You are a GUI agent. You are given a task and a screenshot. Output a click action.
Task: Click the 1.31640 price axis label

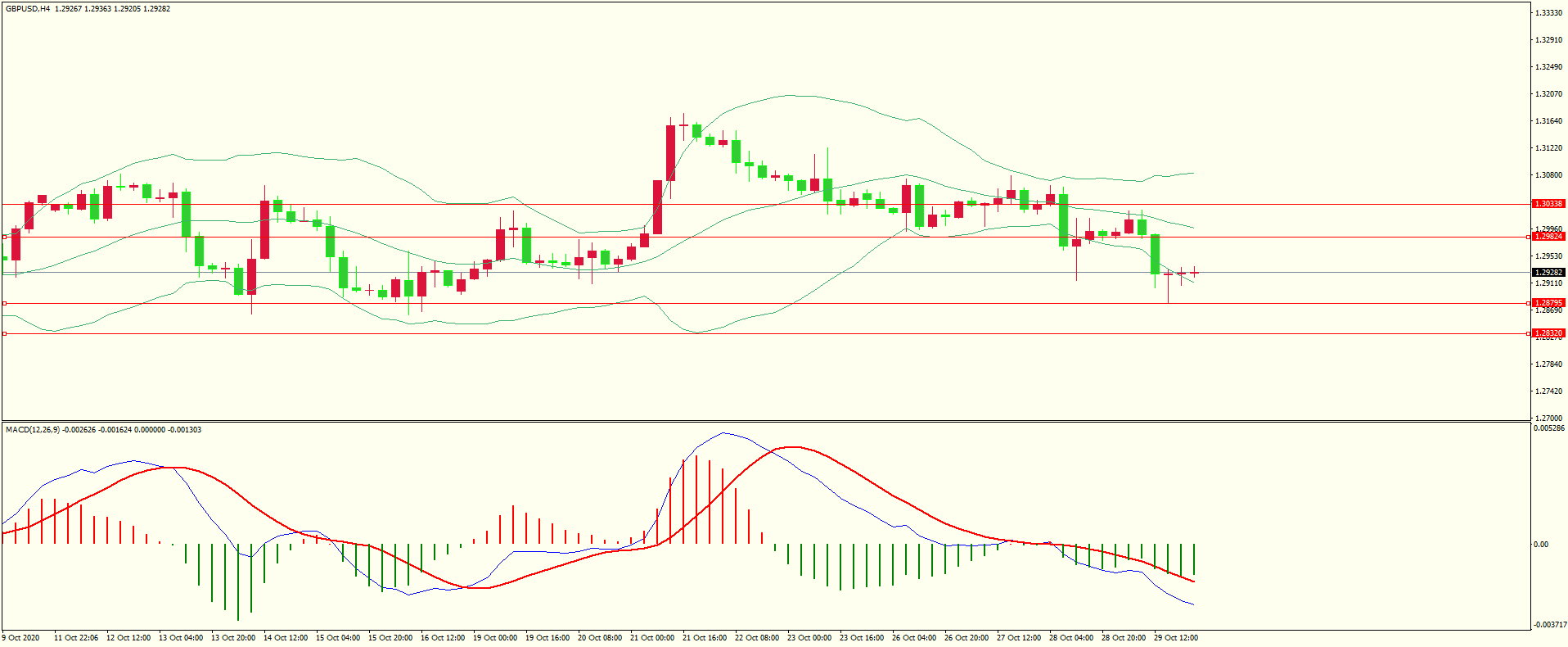(1548, 121)
